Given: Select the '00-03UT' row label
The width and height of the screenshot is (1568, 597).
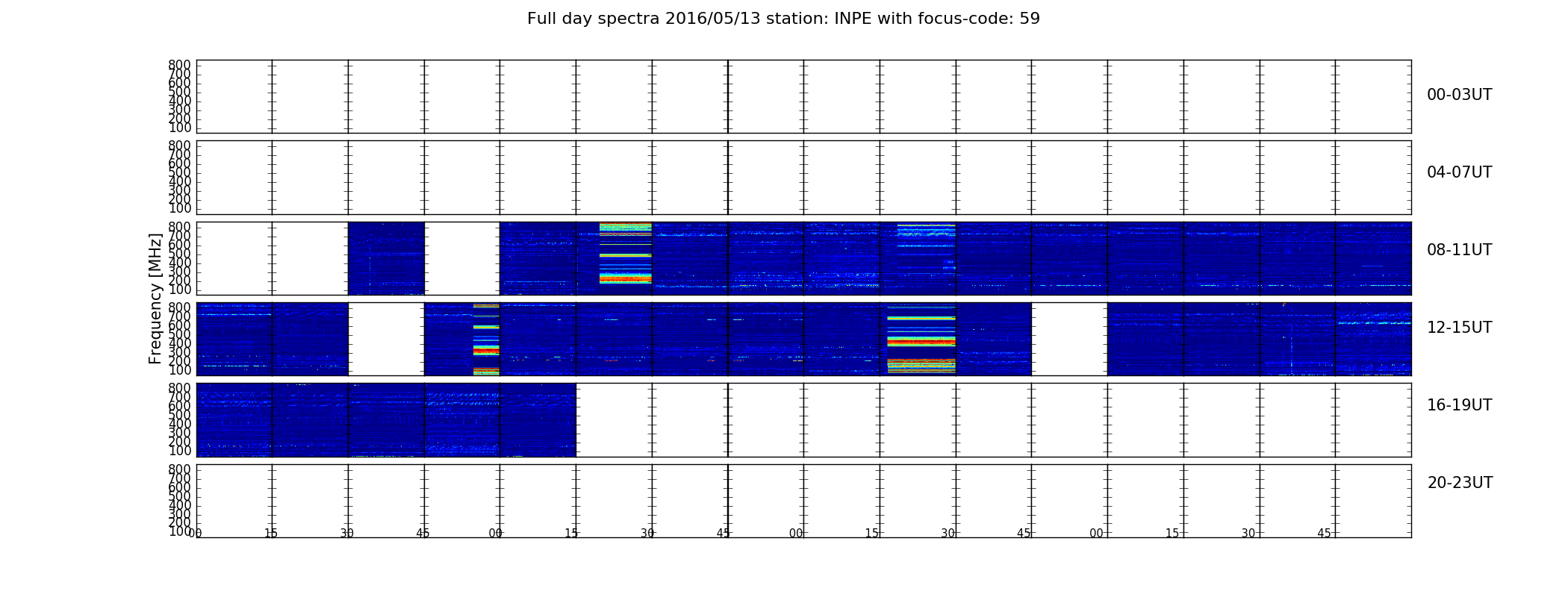Looking at the screenshot, I should pyautogui.click(x=1459, y=95).
